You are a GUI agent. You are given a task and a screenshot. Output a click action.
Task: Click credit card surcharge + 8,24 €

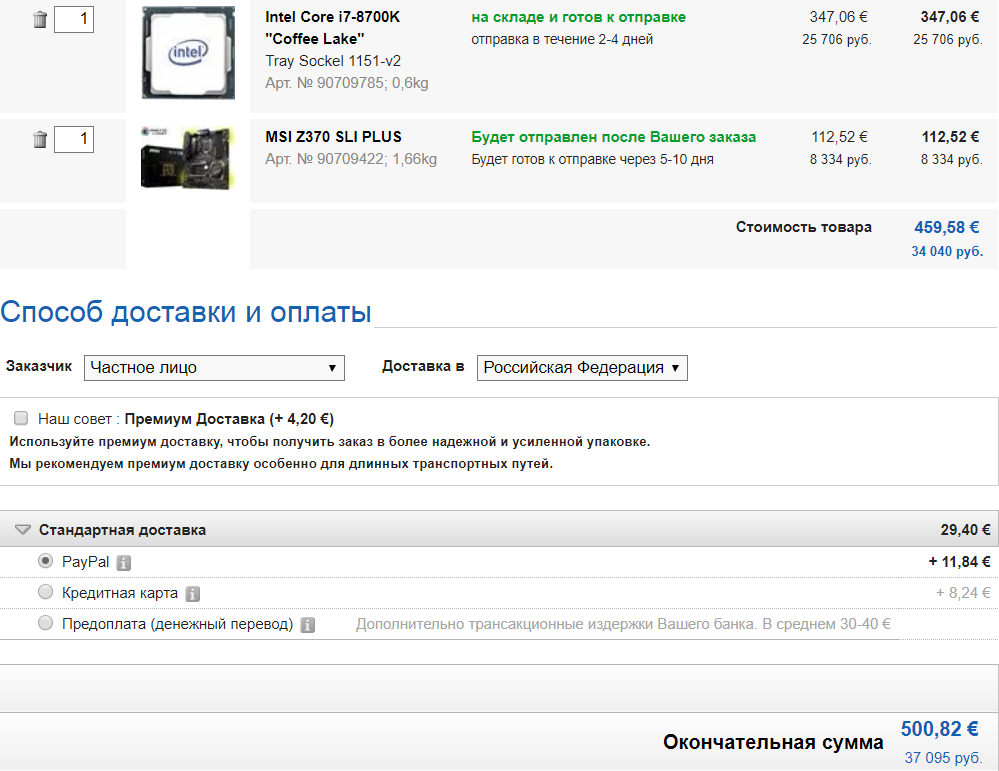tap(963, 593)
